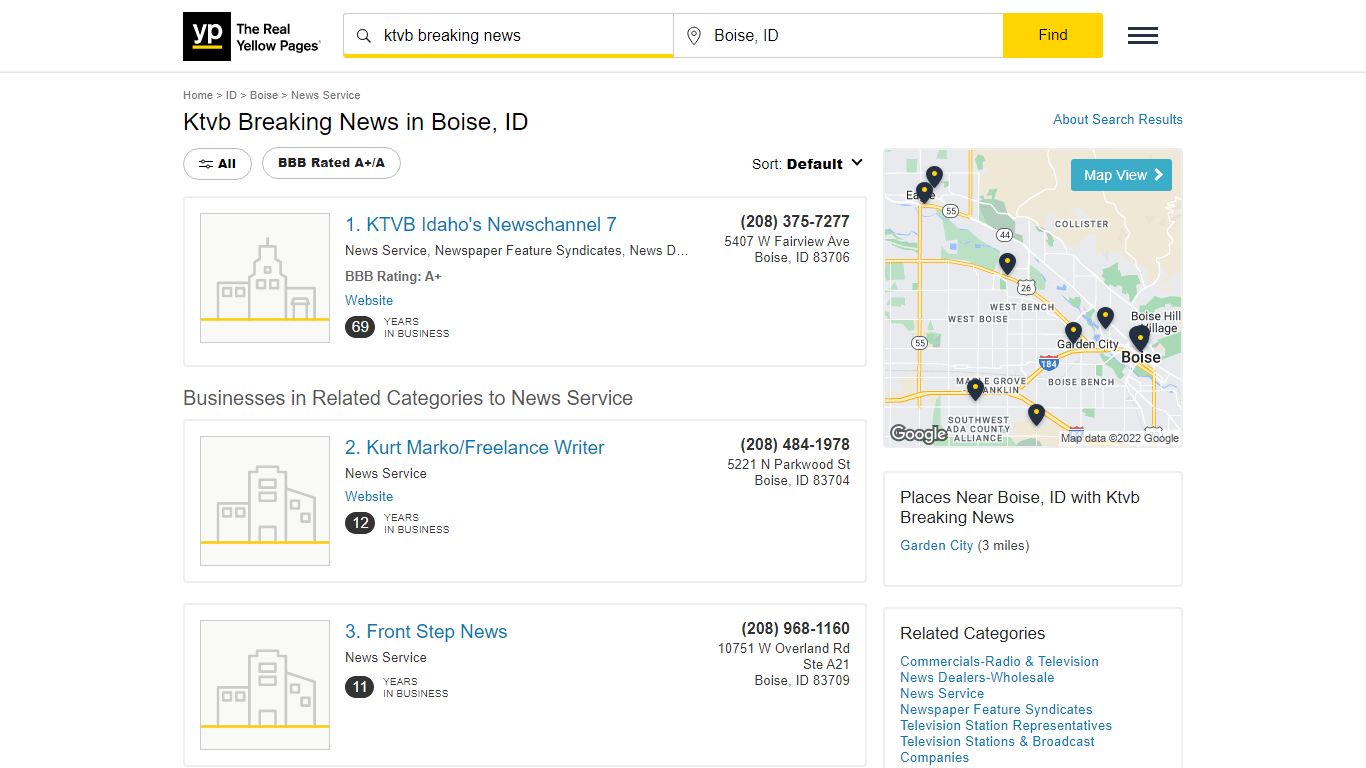Select the All filters button
The width and height of the screenshot is (1366, 768).
[x=217, y=164]
